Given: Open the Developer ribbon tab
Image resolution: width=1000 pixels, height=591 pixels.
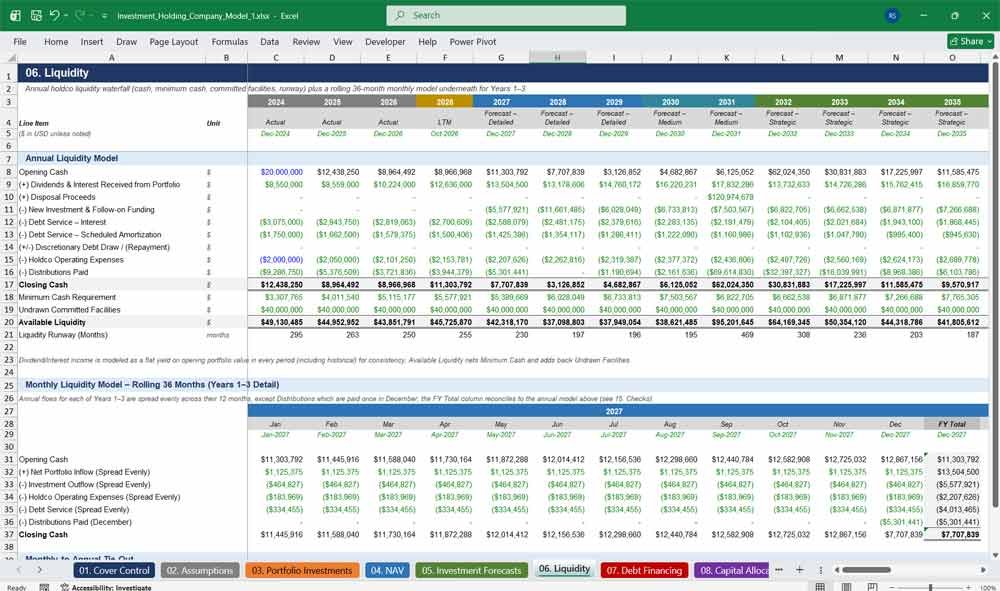Looking at the screenshot, I should 385,41.
